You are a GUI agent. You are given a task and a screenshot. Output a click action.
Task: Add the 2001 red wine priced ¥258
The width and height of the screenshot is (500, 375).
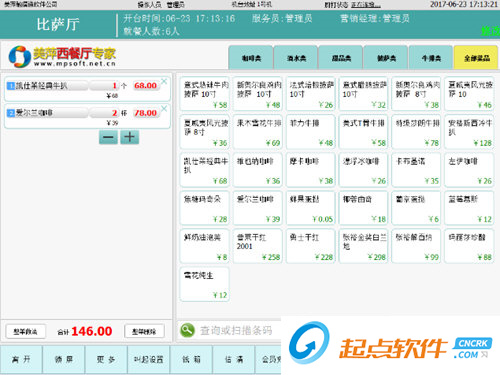(258, 246)
